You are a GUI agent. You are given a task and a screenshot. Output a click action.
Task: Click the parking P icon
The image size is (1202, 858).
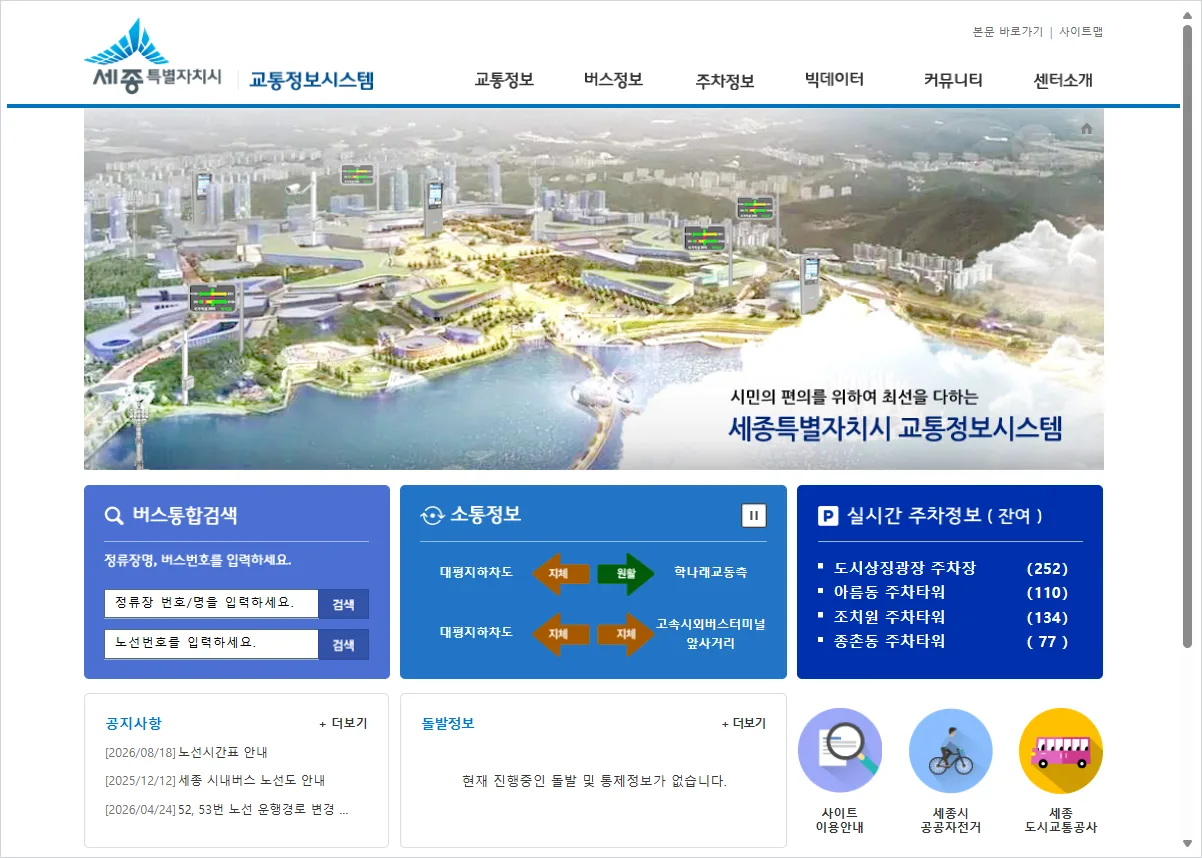click(828, 516)
